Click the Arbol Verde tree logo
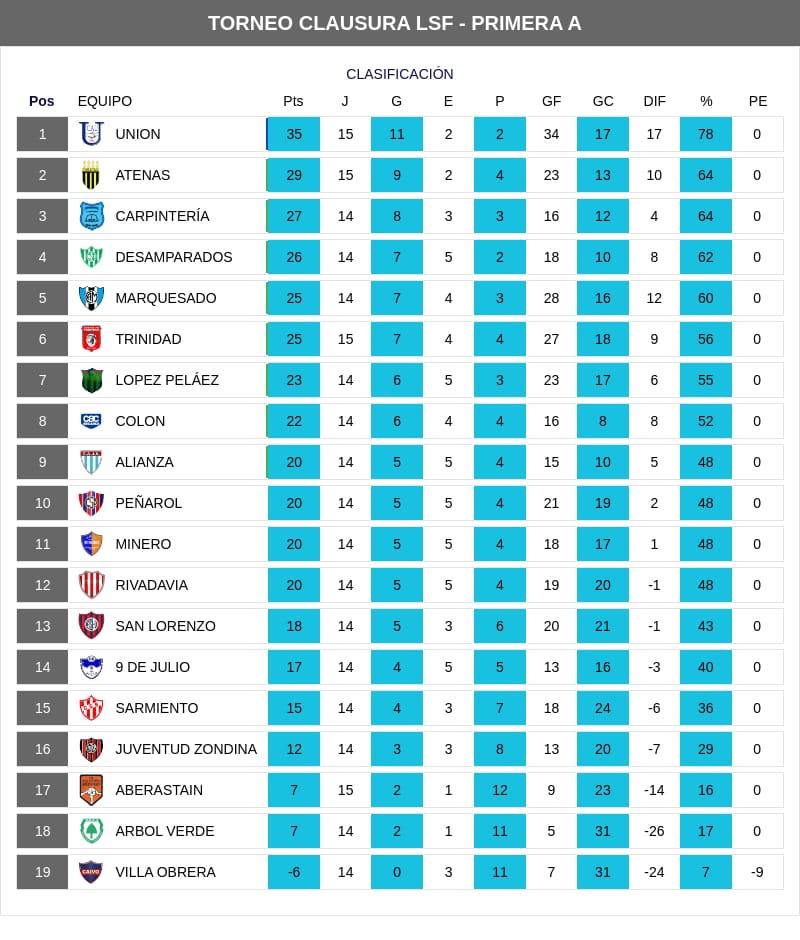Image resolution: width=800 pixels, height=940 pixels. pos(92,831)
